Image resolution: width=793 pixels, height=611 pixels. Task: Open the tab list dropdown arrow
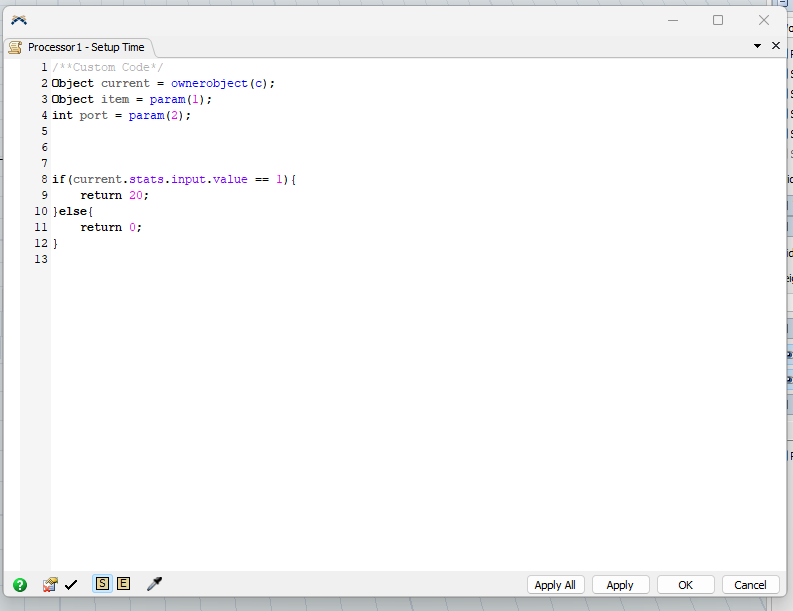(757, 46)
